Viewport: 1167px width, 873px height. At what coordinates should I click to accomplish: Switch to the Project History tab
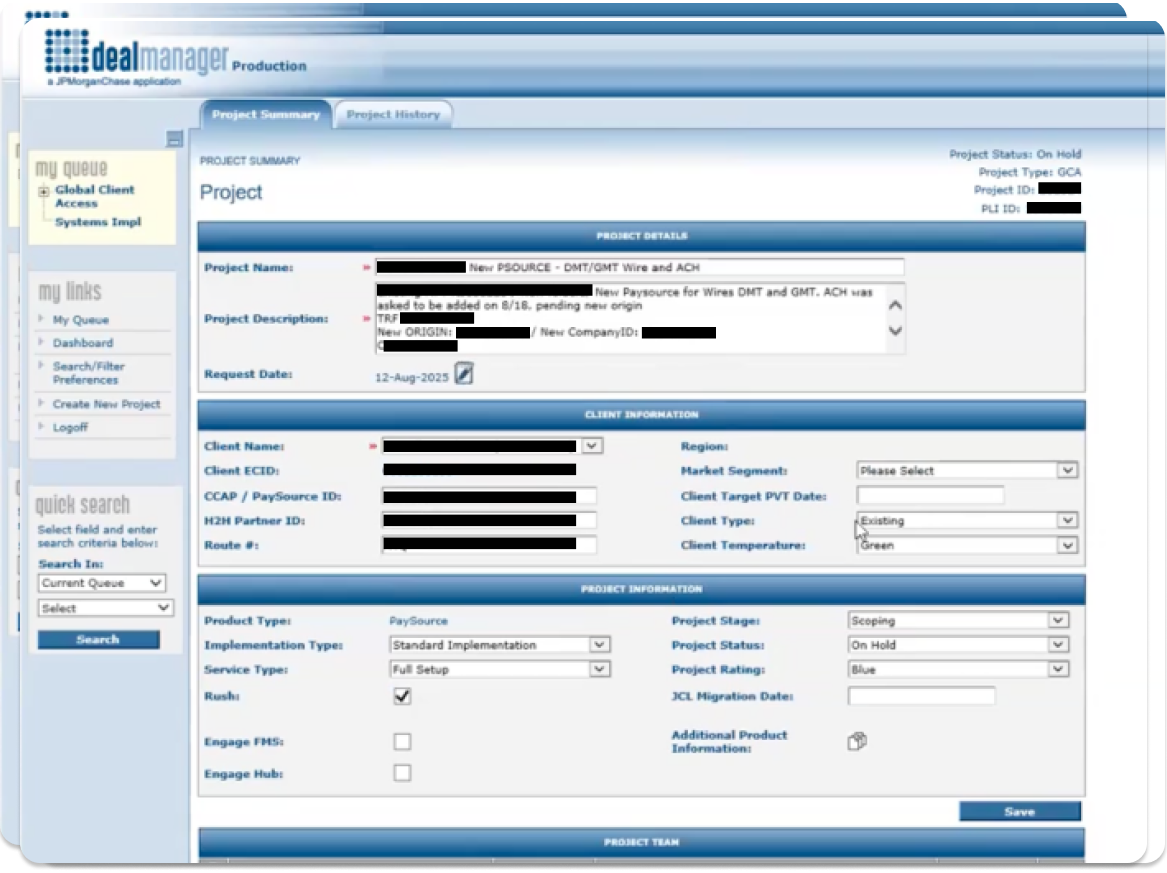coord(393,115)
